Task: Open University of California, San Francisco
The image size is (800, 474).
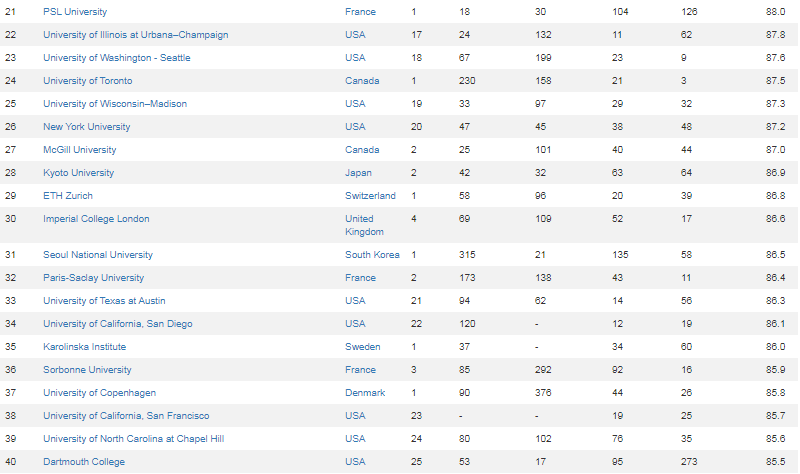Action: click(x=126, y=415)
